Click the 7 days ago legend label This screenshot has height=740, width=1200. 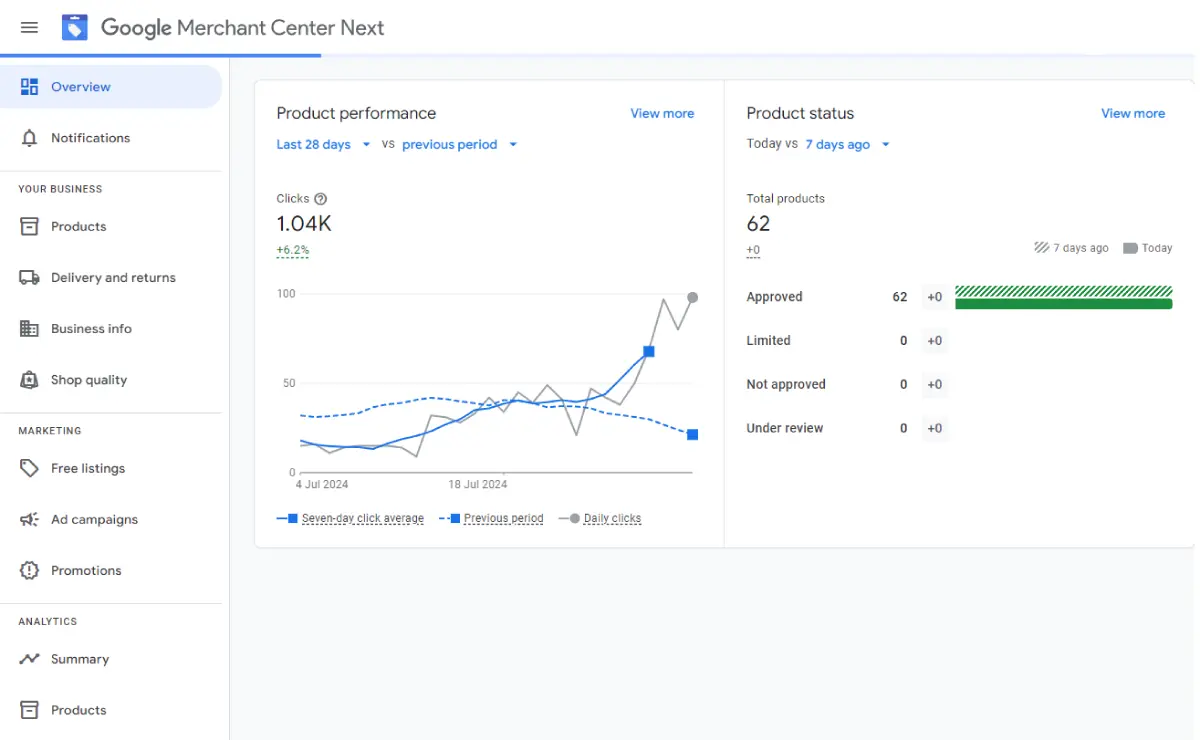1081,248
